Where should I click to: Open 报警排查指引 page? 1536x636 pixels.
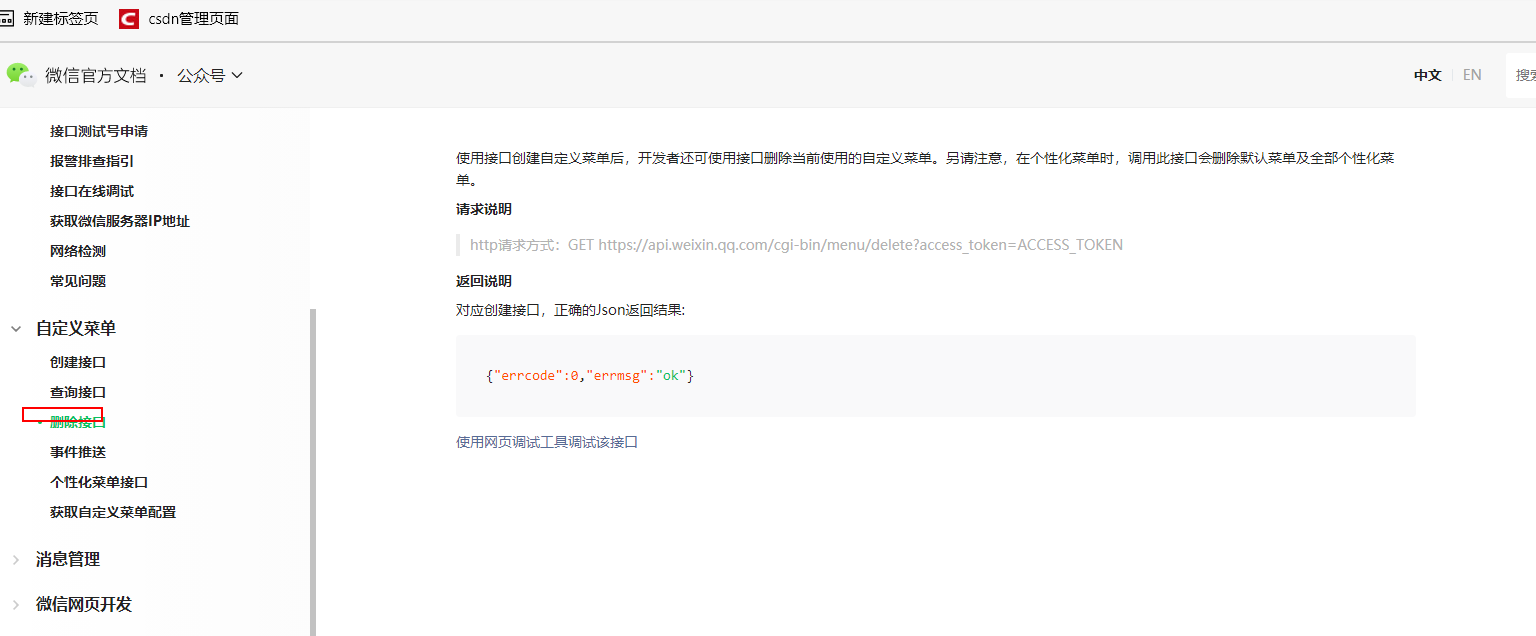click(x=92, y=161)
